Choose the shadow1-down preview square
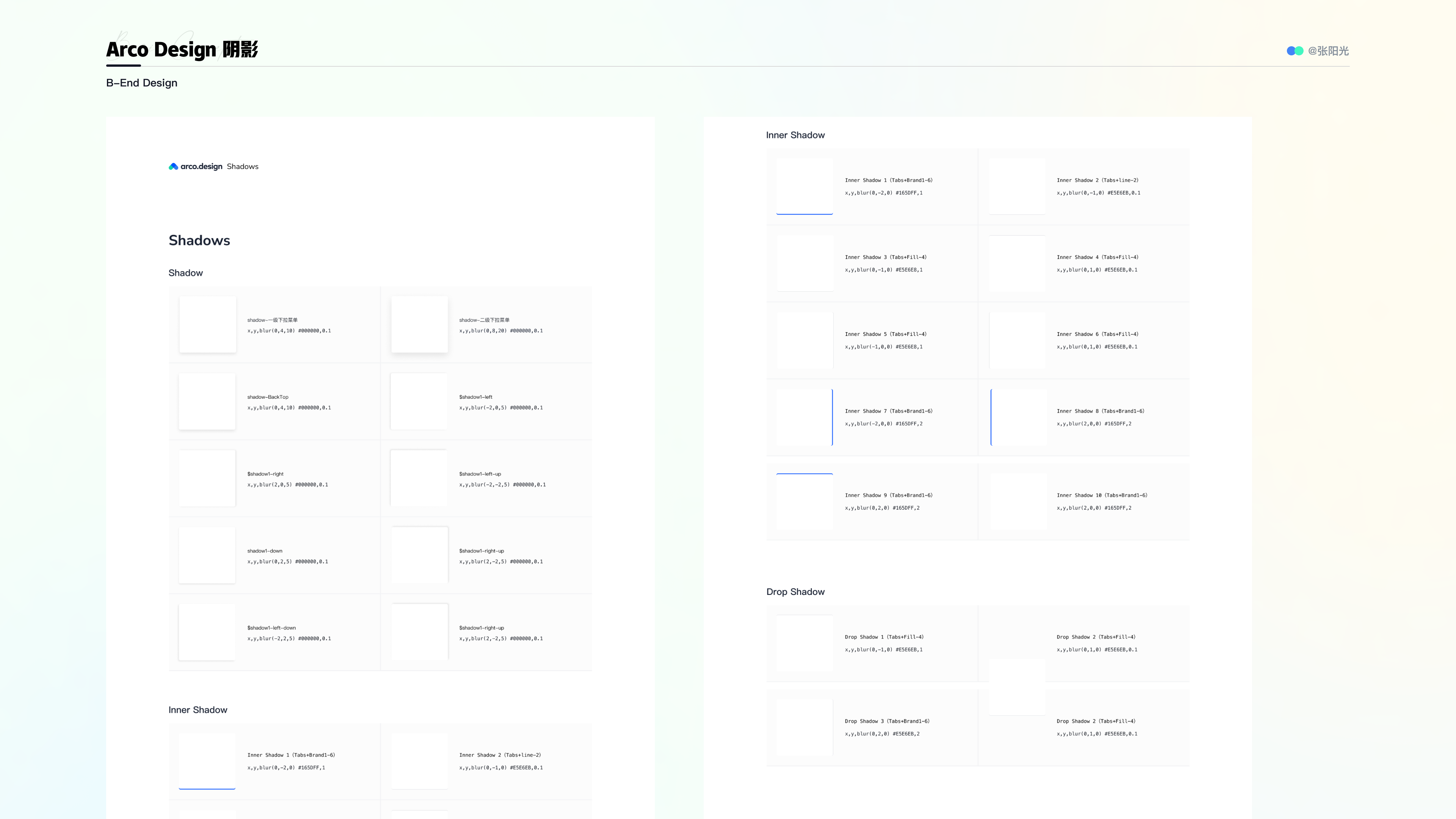The width and height of the screenshot is (1456, 819). pyautogui.click(x=207, y=555)
